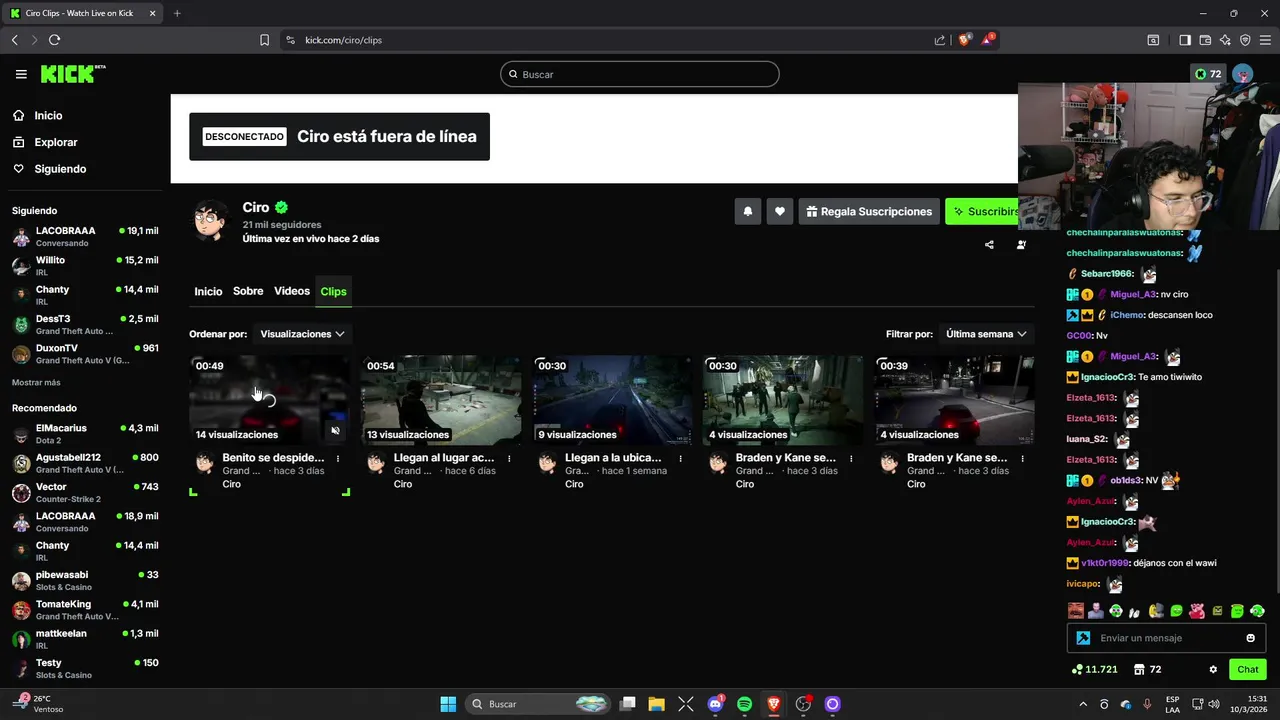The height and width of the screenshot is (720, 1280).
Task: Select the Clips tab
Action: tap(333, 291)
